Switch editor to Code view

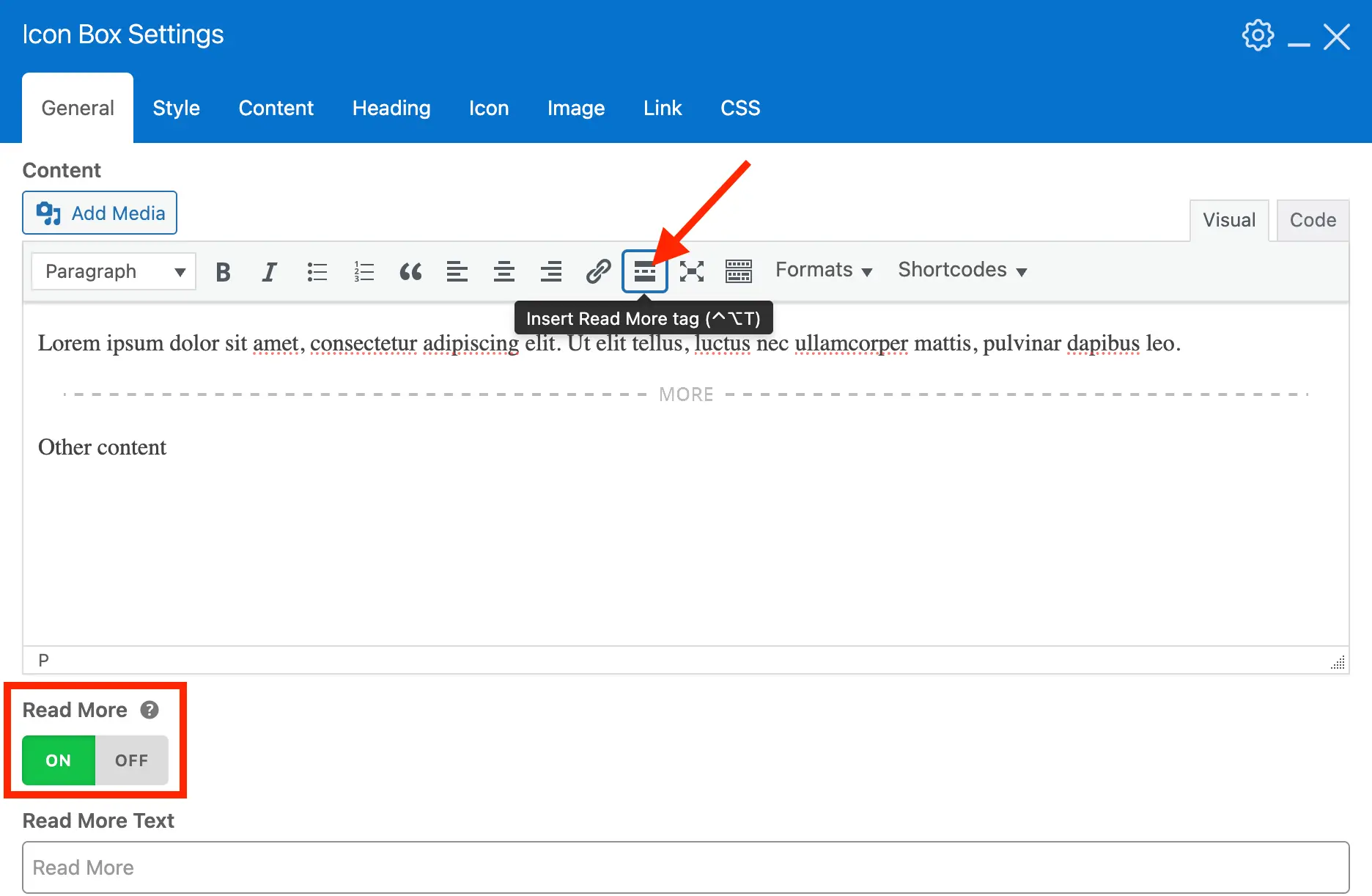[1312, 221]
